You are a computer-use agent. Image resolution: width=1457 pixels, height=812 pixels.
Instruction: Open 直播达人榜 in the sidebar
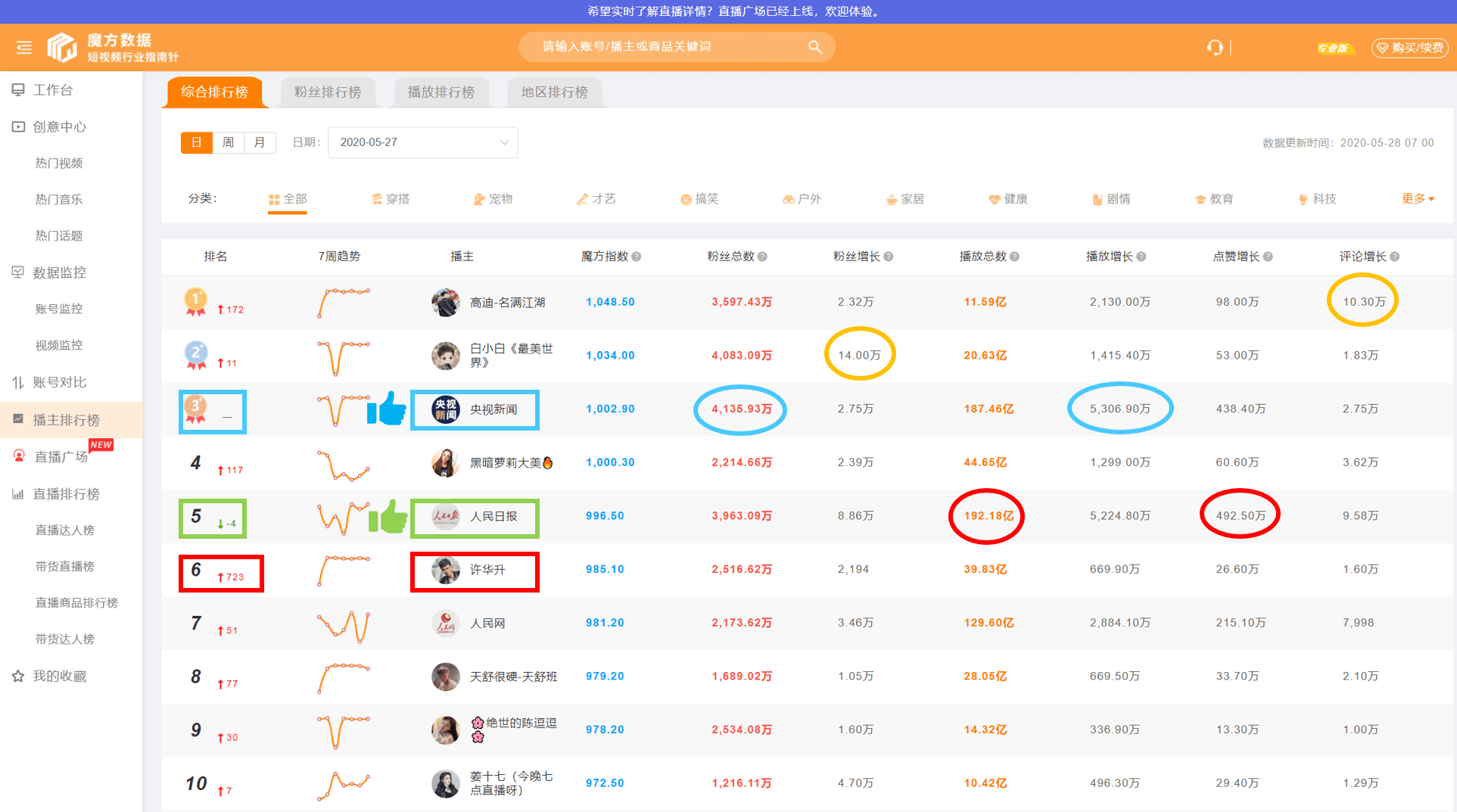pyautogui.click(x=65, y=530)
